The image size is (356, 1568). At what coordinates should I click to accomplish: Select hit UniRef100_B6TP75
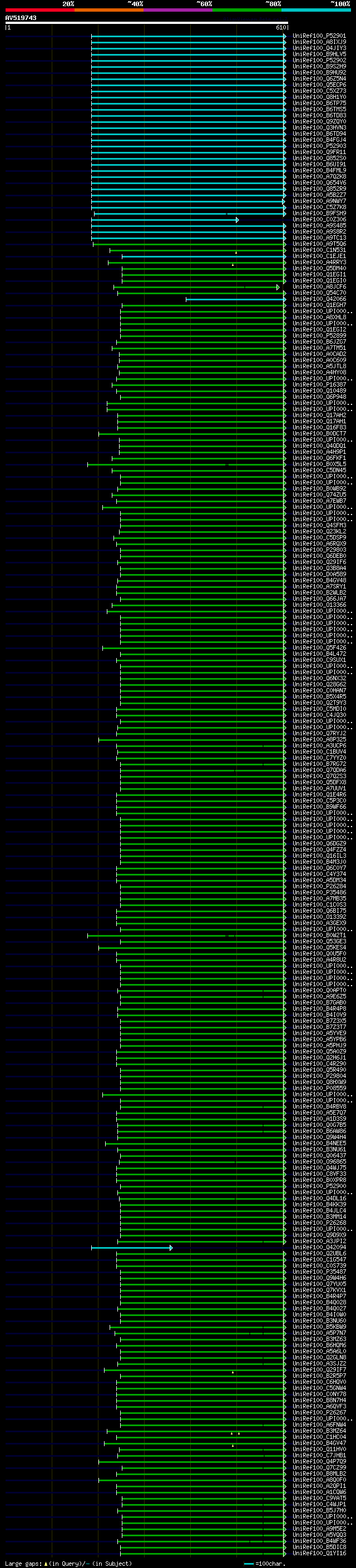pos(319,103)
